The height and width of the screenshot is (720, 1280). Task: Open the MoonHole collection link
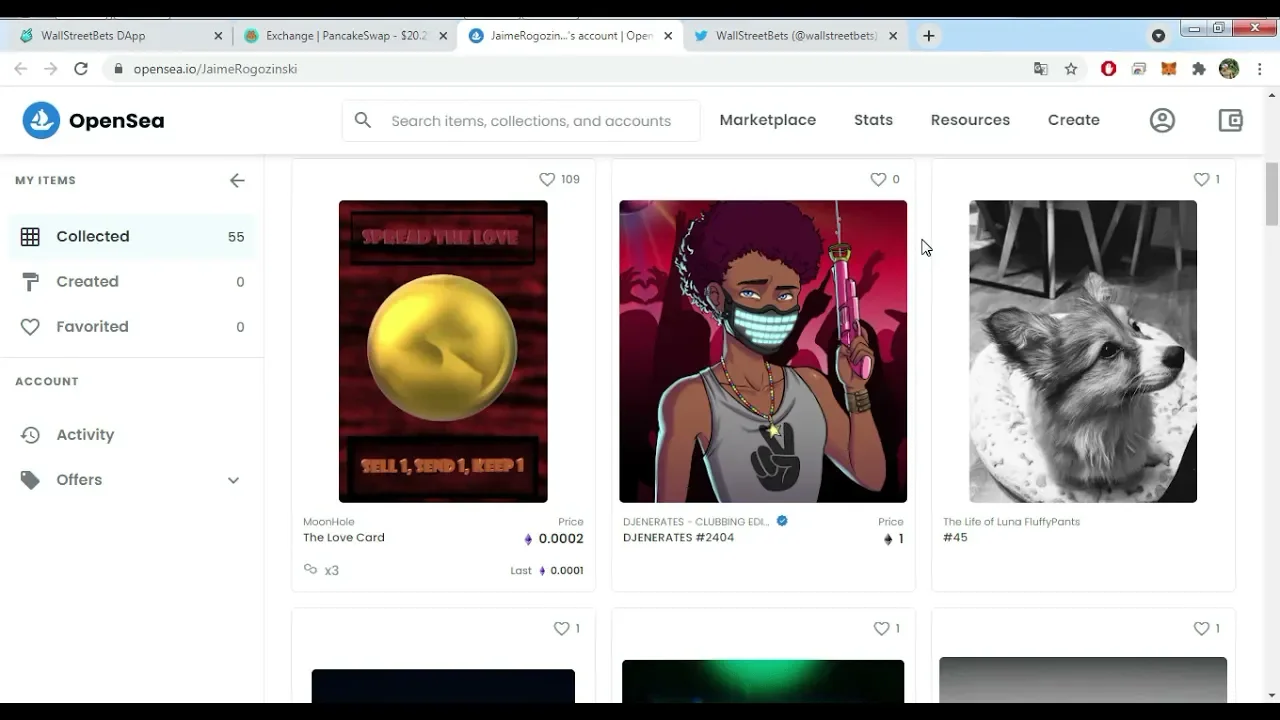click(x=328, y=522)
